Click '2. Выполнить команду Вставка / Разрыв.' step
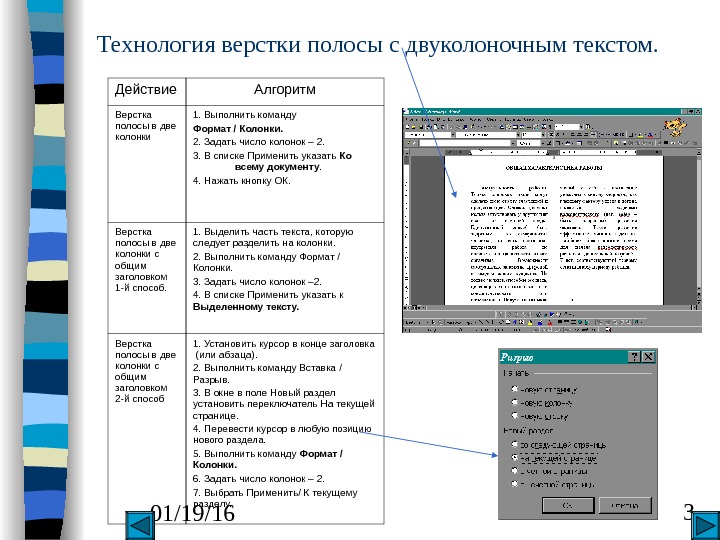720x540 pixels. pos(267,374)
